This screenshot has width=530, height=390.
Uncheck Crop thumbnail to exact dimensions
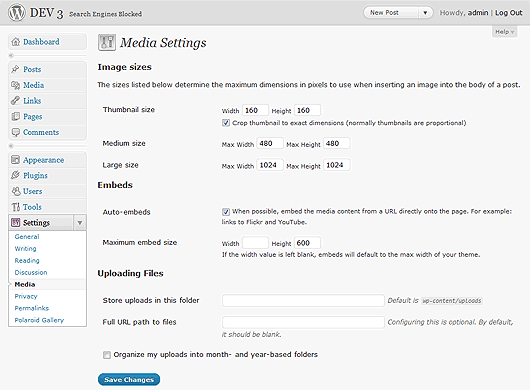(x=226, y=123)
